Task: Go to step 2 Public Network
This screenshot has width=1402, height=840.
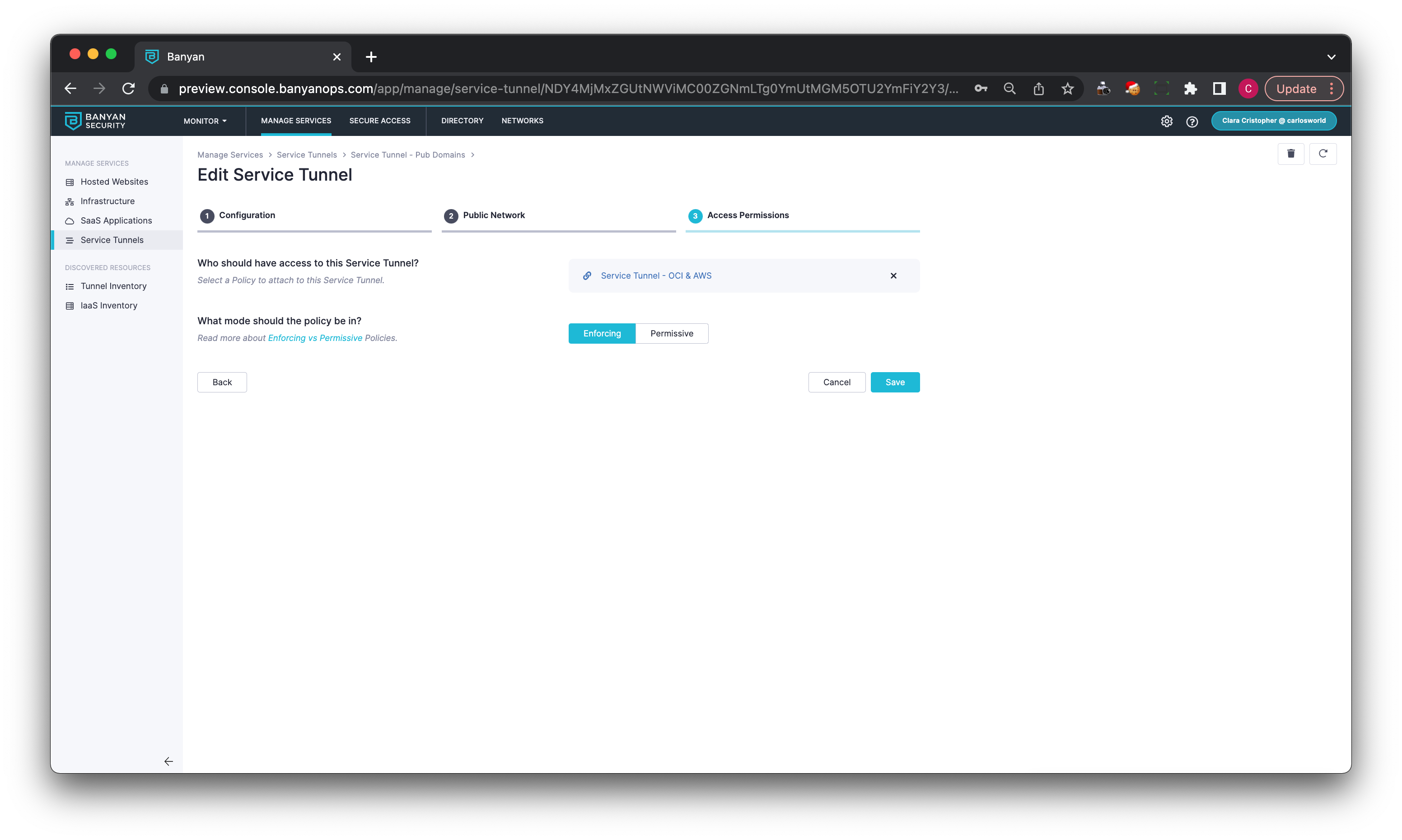Action: point(493,215)
